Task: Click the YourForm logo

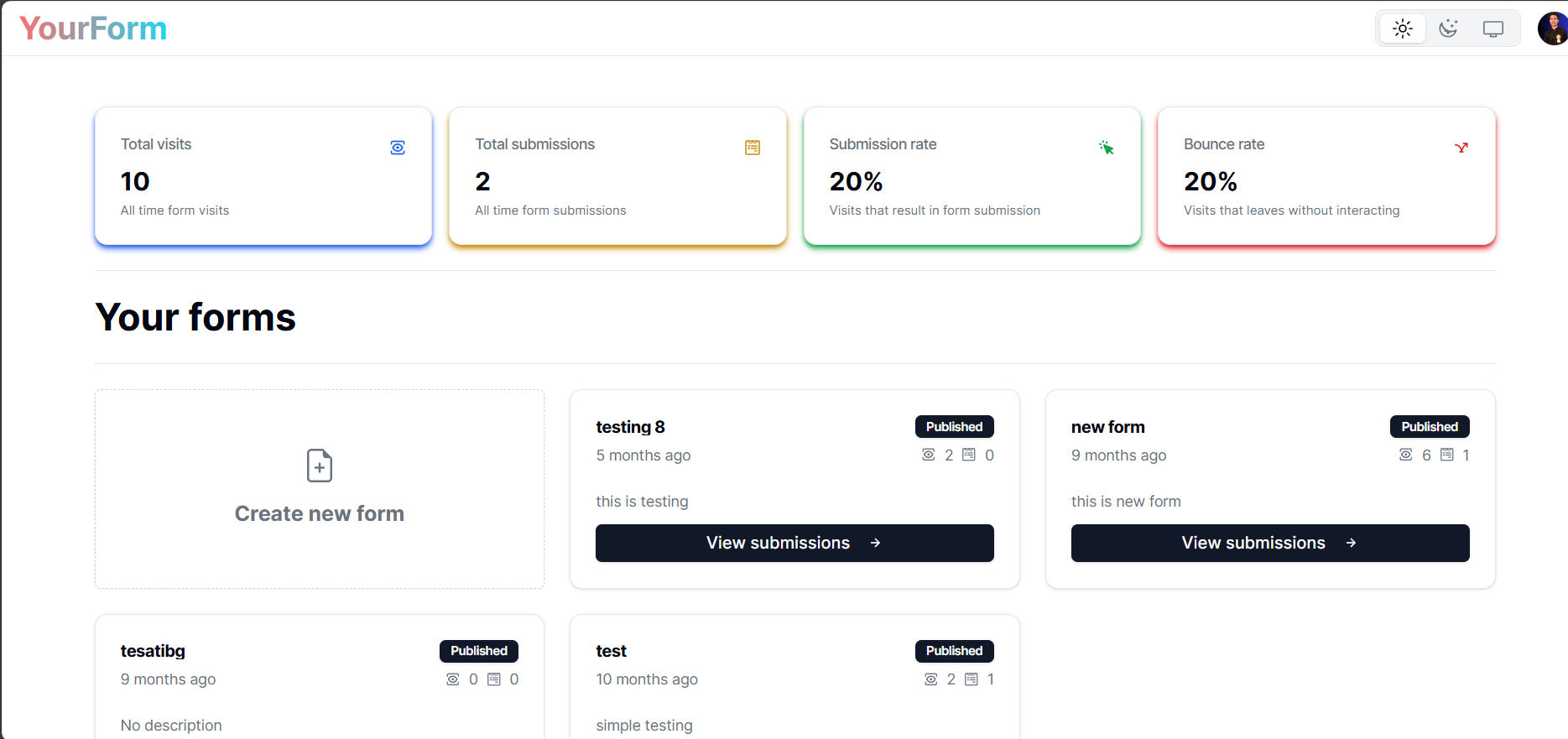Action: pyautogui.click(x=93, y=29)
